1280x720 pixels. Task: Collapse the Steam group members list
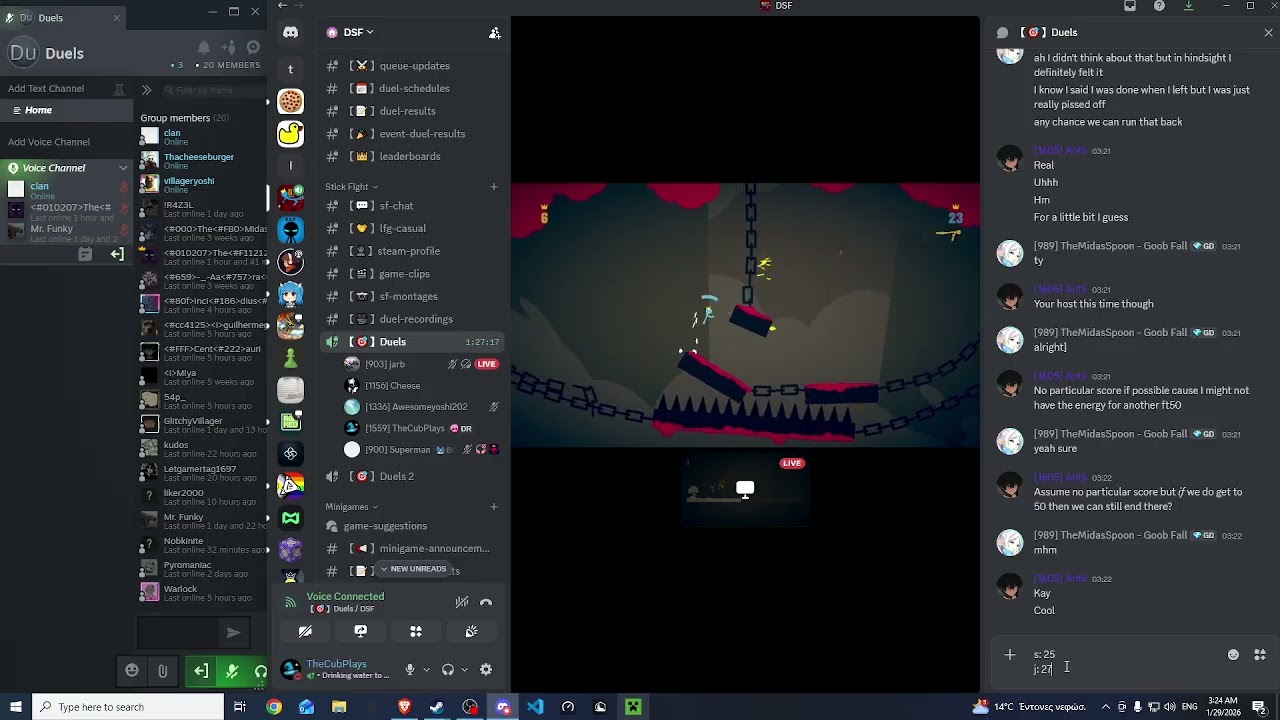146,90
